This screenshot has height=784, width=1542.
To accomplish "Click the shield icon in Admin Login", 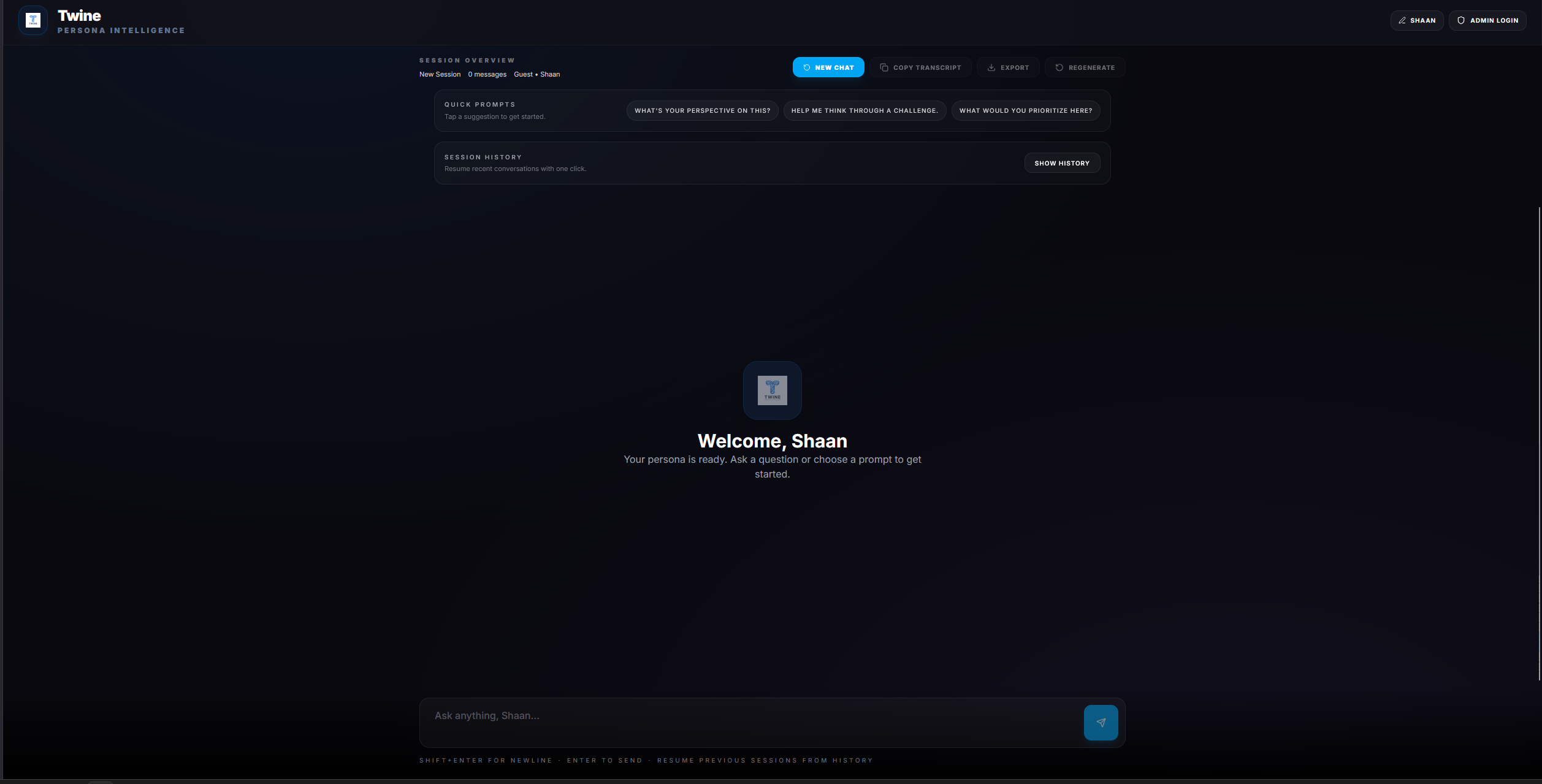I will [1461, 20].
